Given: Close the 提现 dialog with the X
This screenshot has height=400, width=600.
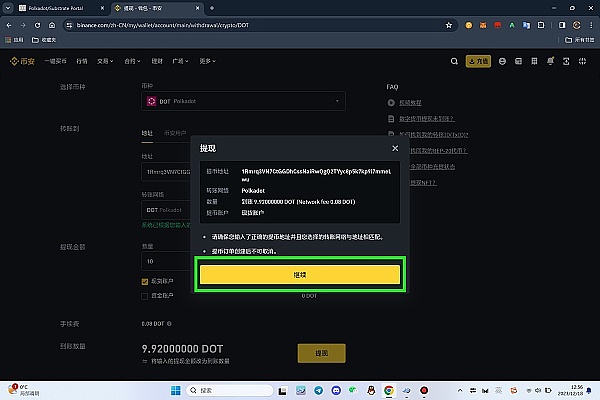Looking at the screenshot, I should 395,148.
